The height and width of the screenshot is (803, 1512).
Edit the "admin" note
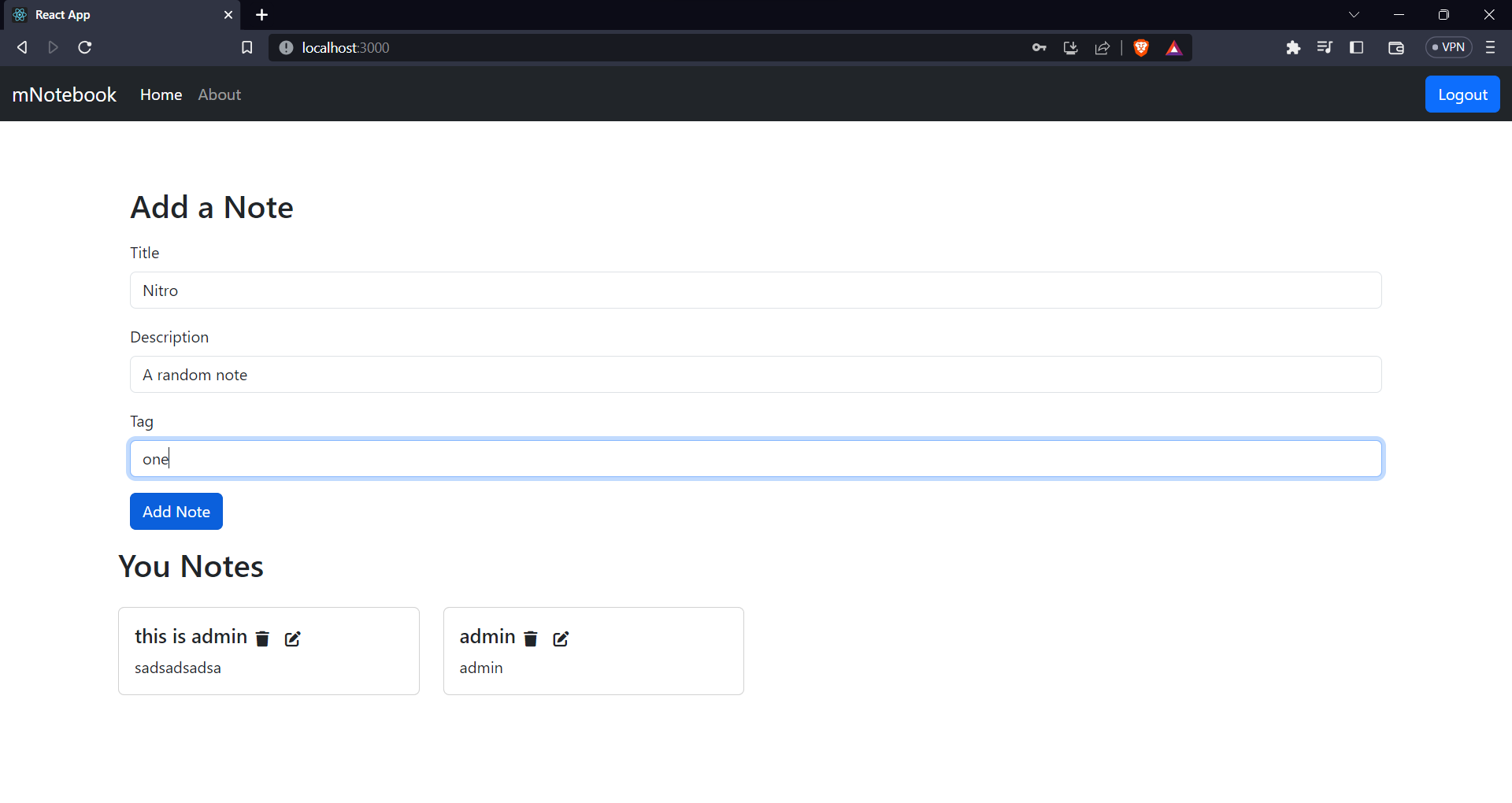pyautogui.click(x=561, y=638)
